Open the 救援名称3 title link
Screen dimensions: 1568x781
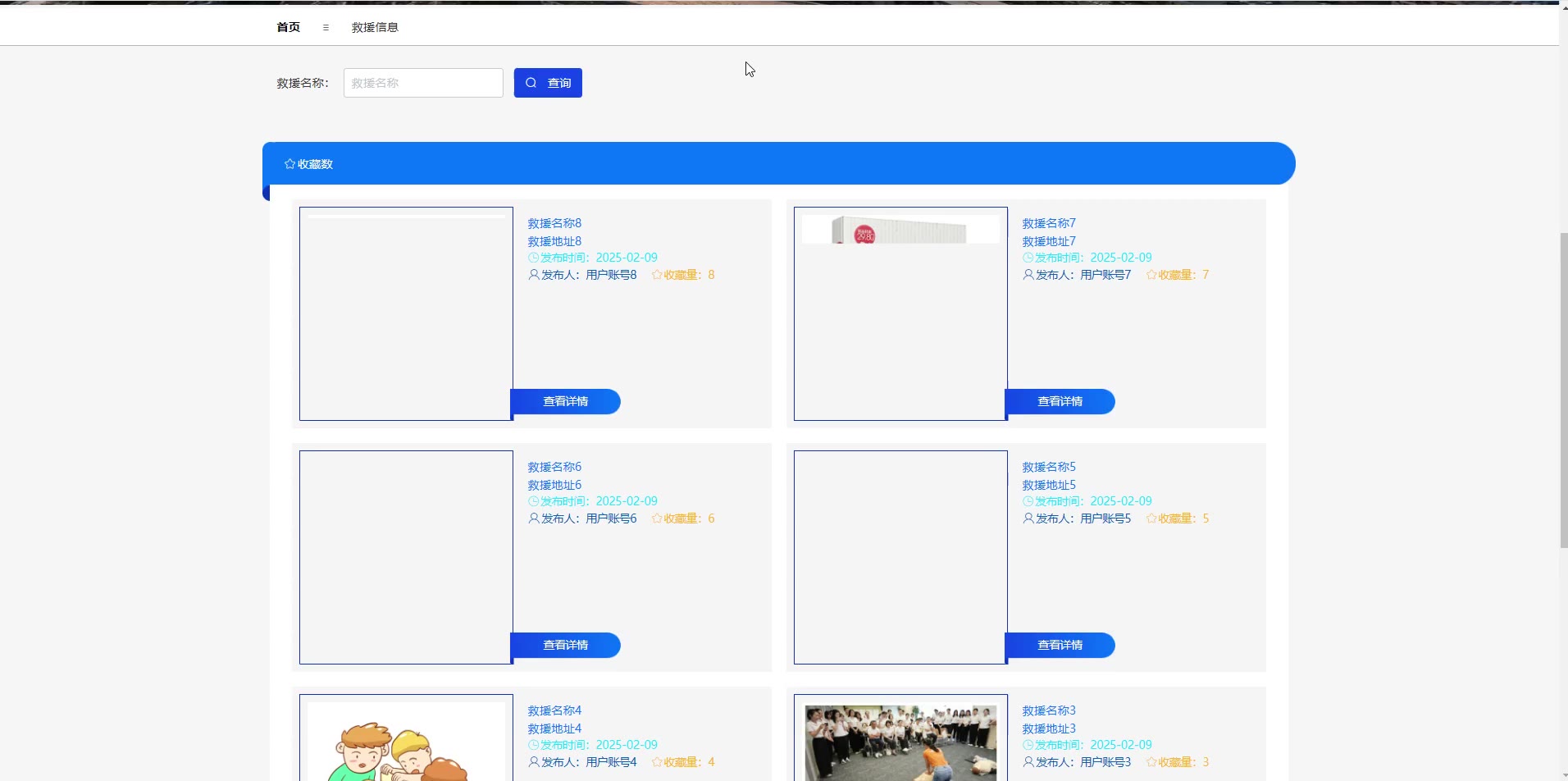pyautogui.click(x=1049, y=710)
